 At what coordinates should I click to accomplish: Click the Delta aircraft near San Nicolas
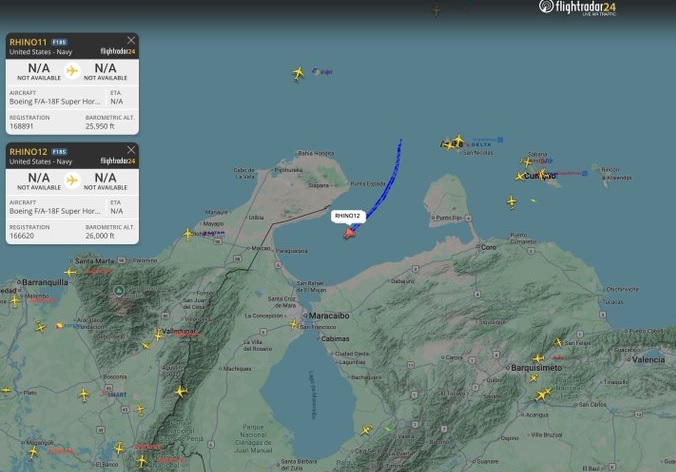click(457, 142)
